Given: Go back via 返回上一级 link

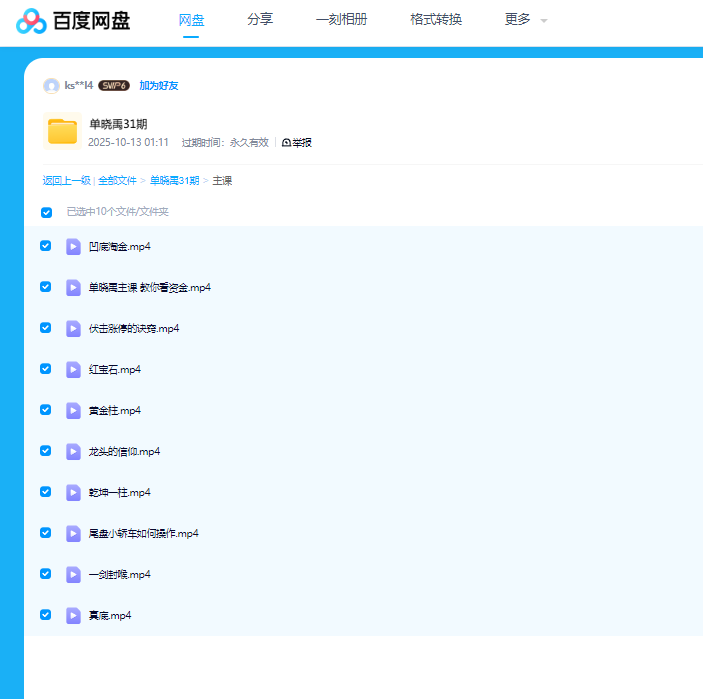Looking at the screenshot, I should click(66, 181).
